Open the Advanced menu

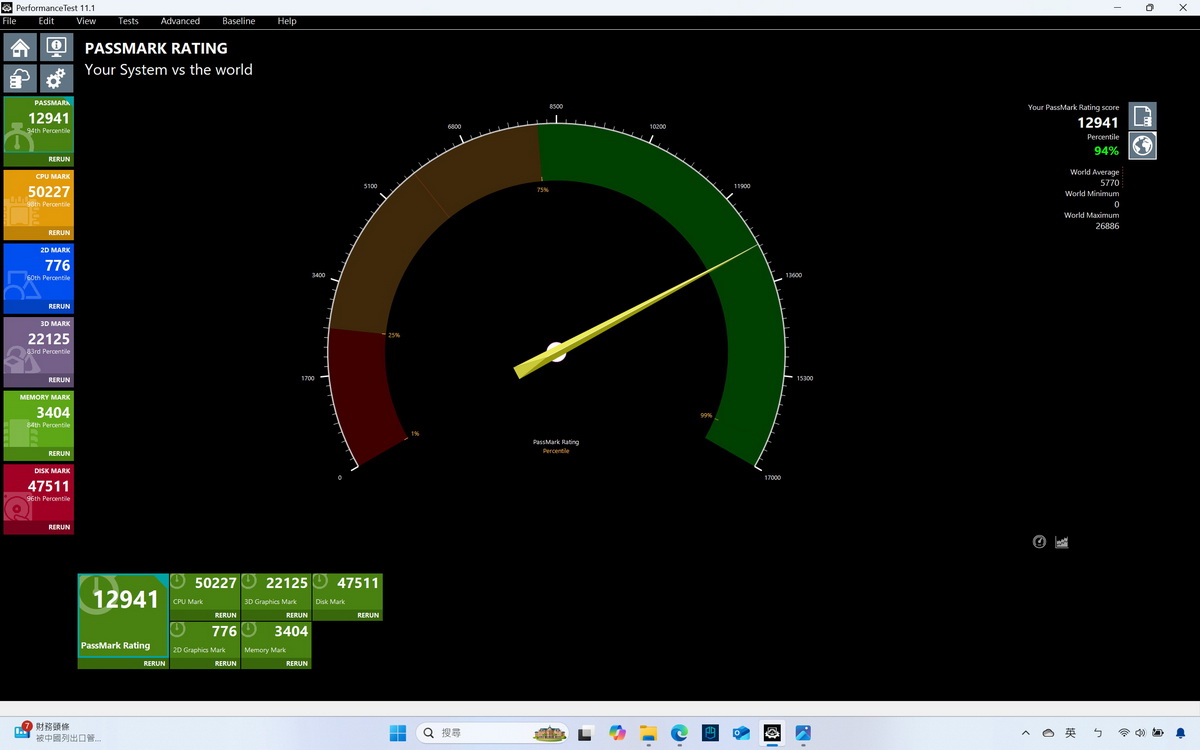[x=180, y=21]
